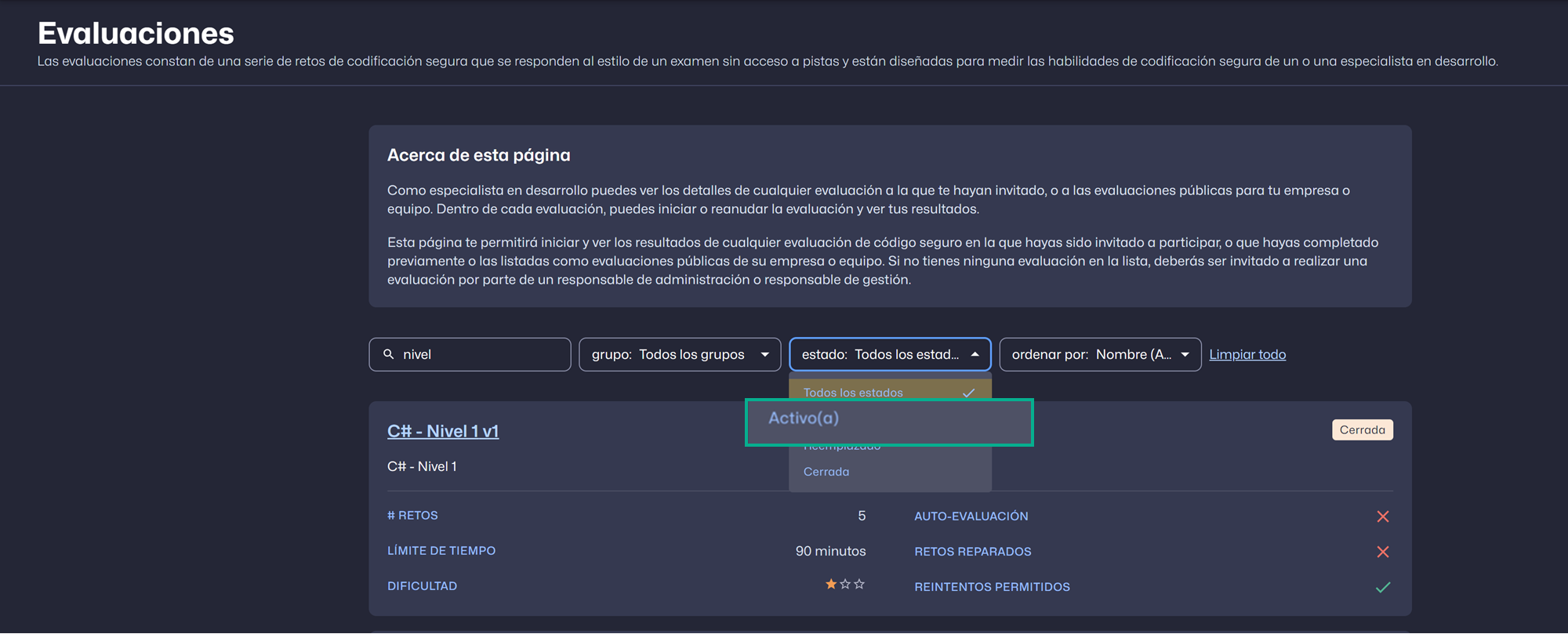Select the Cerrada option in estado list
This screenshot has width=1568, height=634.
[x=890, y=472]
